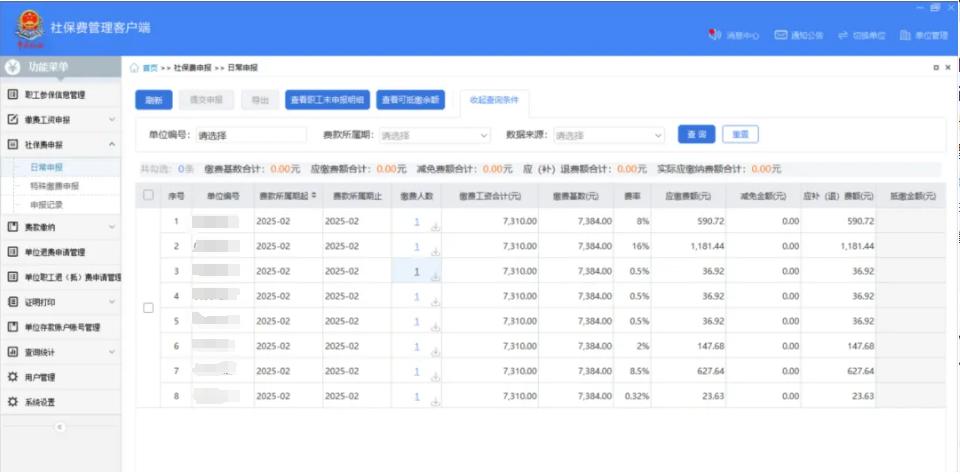Image resolution: width=960 pixels, height=474 pixels.
Task: Switch to the 收起查询条件 tab
Action: 494,99
